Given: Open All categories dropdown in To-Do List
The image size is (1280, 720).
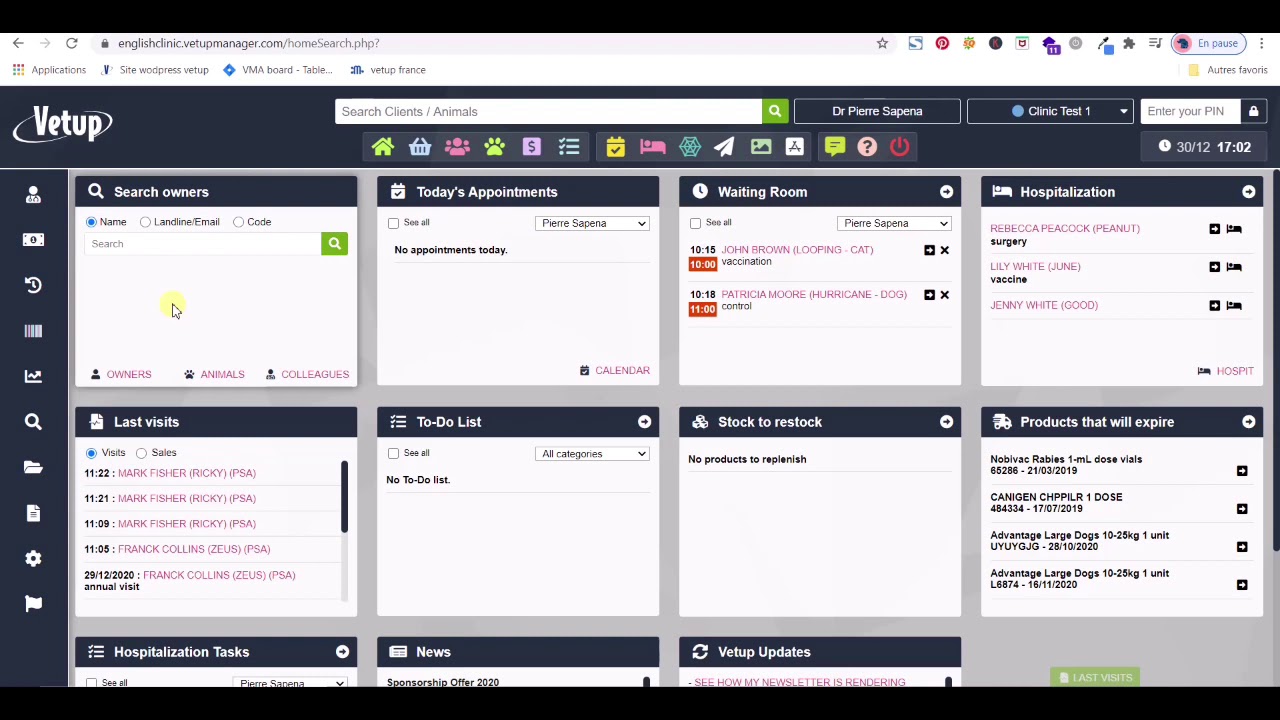Looking at the screenshot, I should pyautogui.click(x=593, y=454).
